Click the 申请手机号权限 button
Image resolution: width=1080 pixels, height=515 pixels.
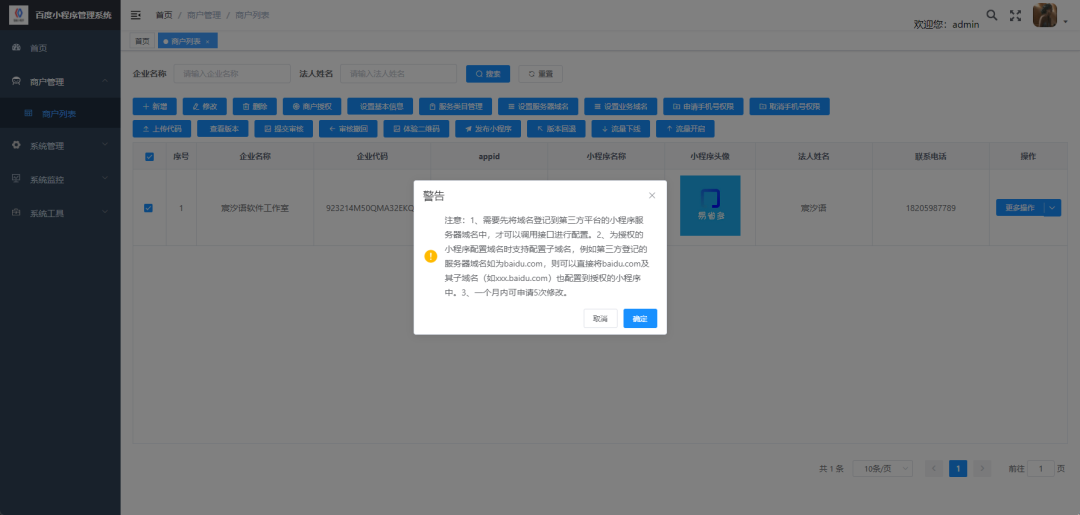coord(703,107)
